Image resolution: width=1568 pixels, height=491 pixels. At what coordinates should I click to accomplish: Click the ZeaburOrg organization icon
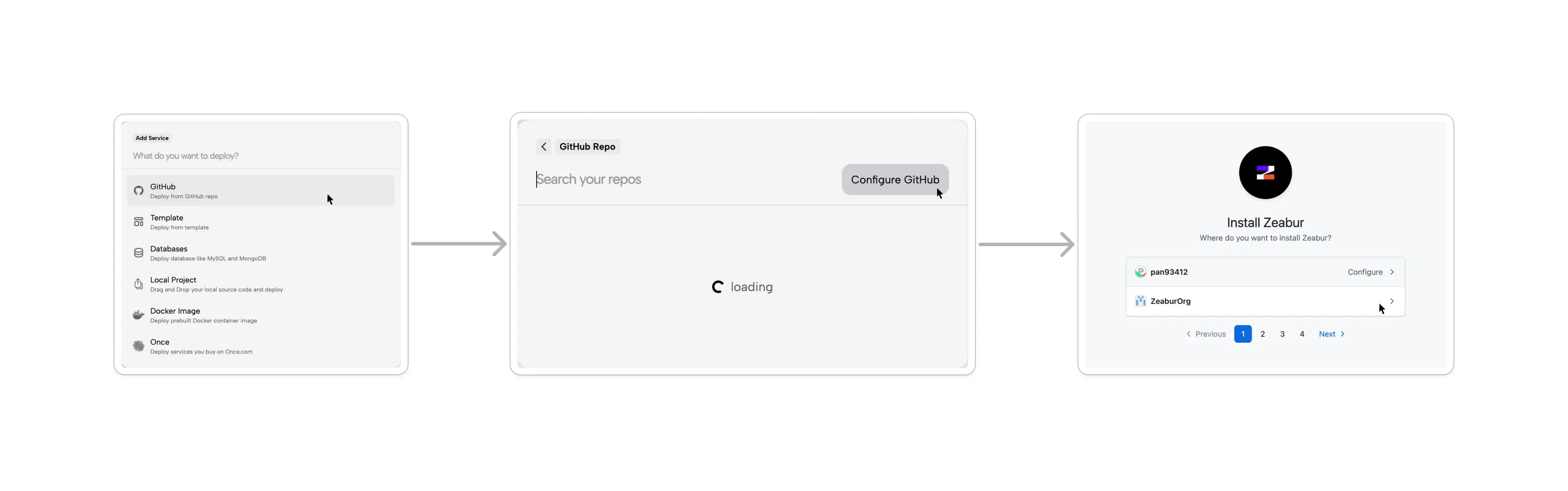pos(1140,301)
